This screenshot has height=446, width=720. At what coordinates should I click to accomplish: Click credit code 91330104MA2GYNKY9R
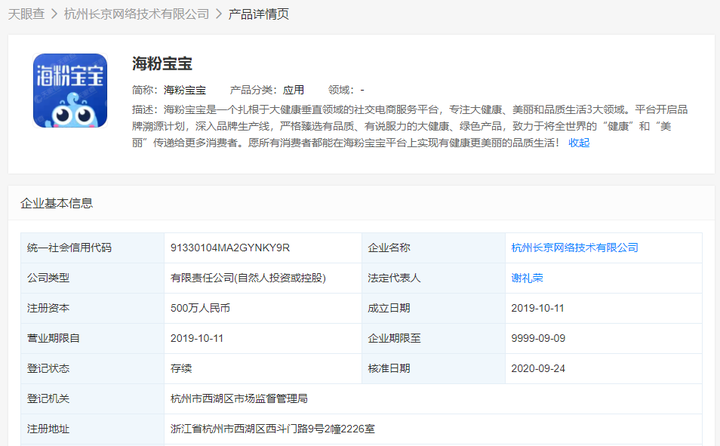[x=230, y=248]
